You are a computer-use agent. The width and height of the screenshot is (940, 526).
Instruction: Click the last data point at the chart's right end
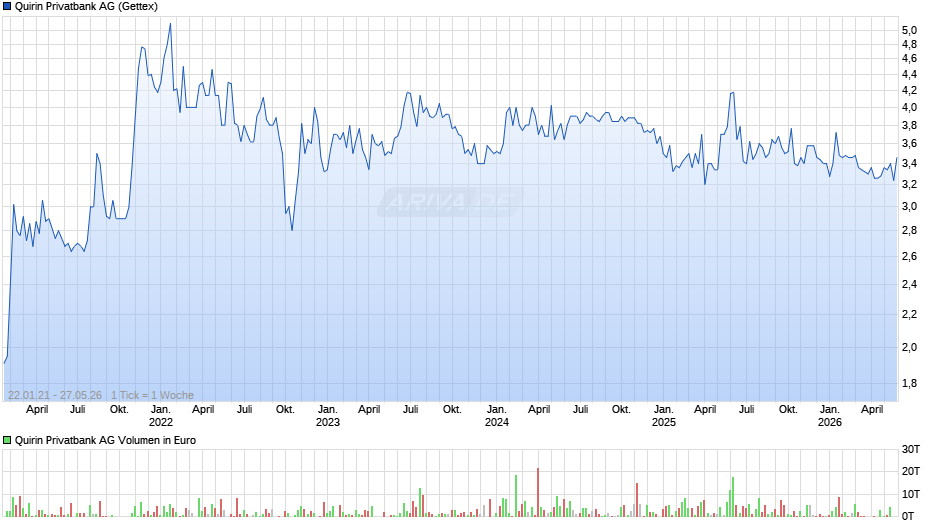click(897, 158)
